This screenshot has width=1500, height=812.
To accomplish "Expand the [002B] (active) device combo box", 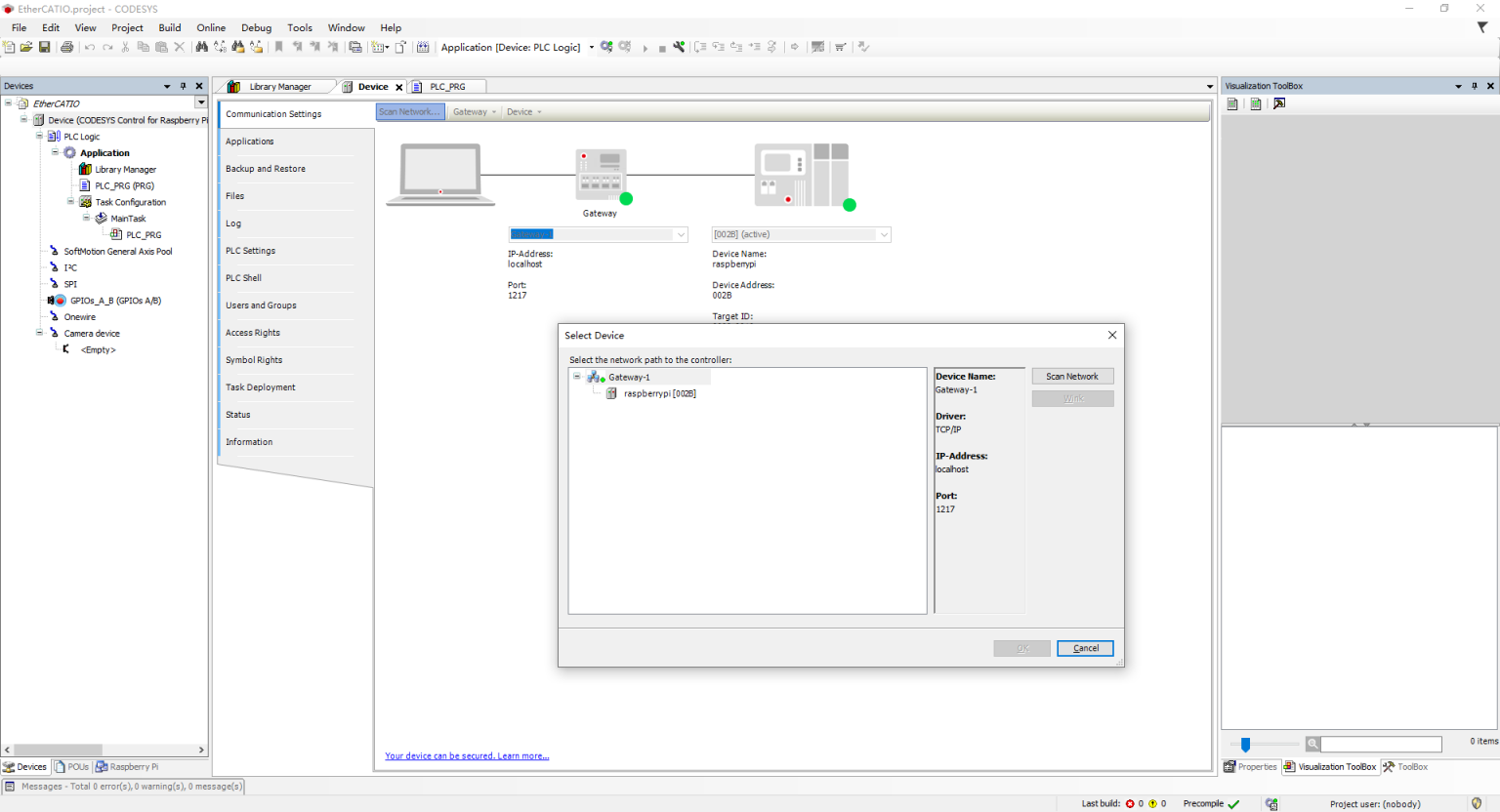I will tap(883, 234).
